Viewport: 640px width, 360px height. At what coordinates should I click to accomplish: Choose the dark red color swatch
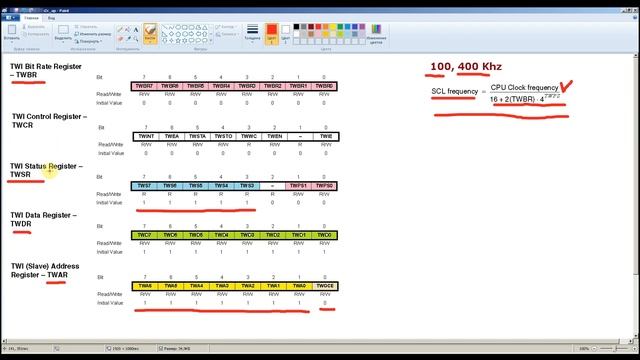tap(311, 27)
